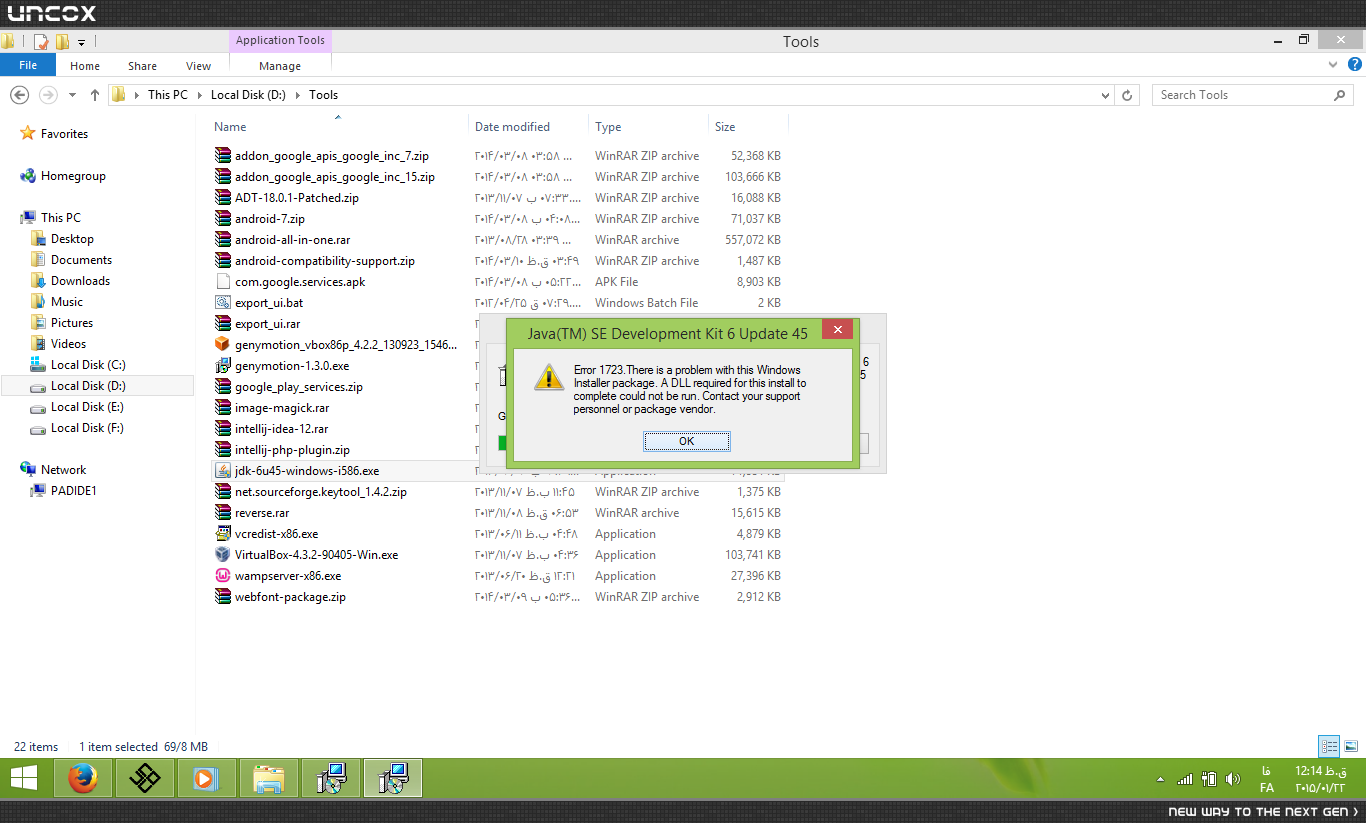Image resolution: width=1366 pixels, height=823 pixels.
Task: Select the PADIDE1 network computer
Action: pyautogui.click(x=73, y=491)
